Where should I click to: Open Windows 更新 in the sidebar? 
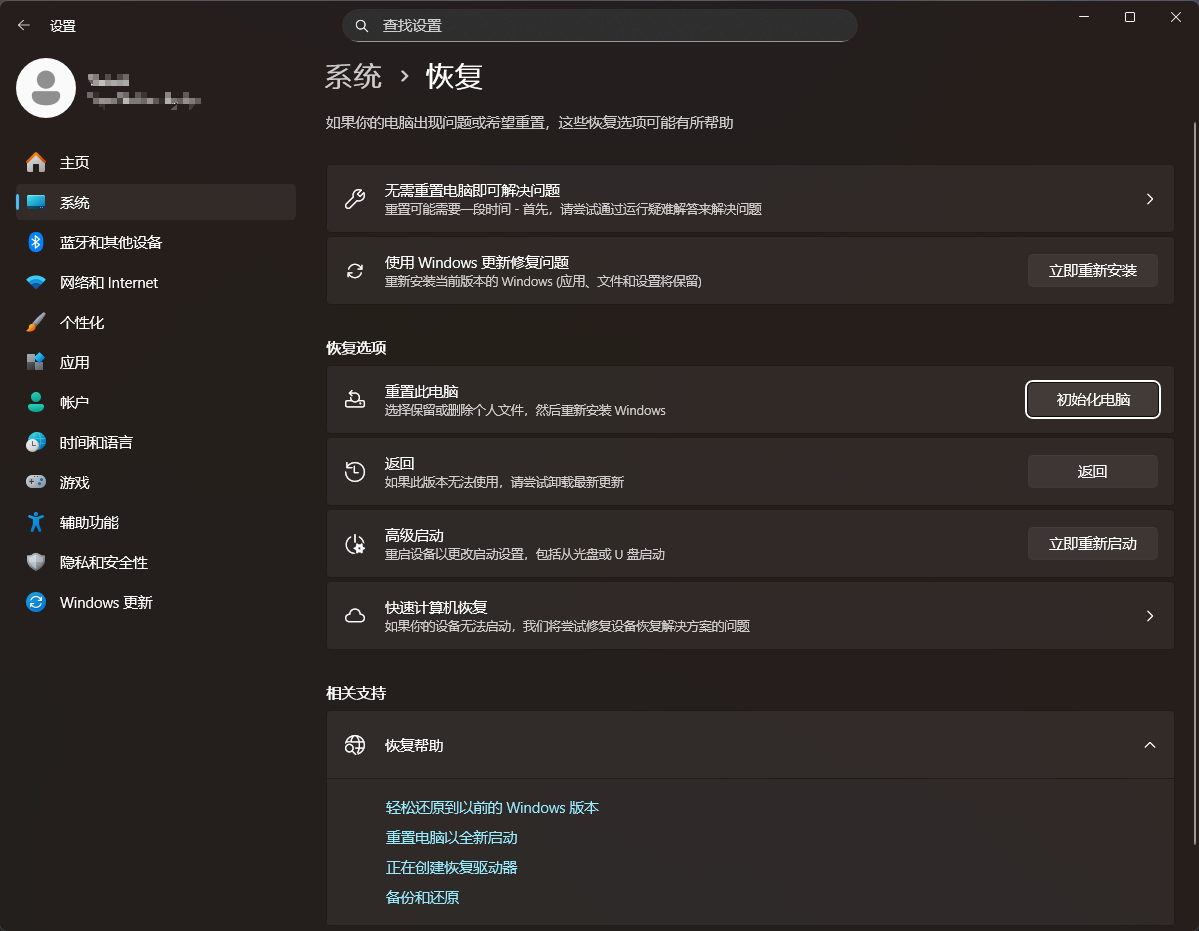tap(156, 602)
